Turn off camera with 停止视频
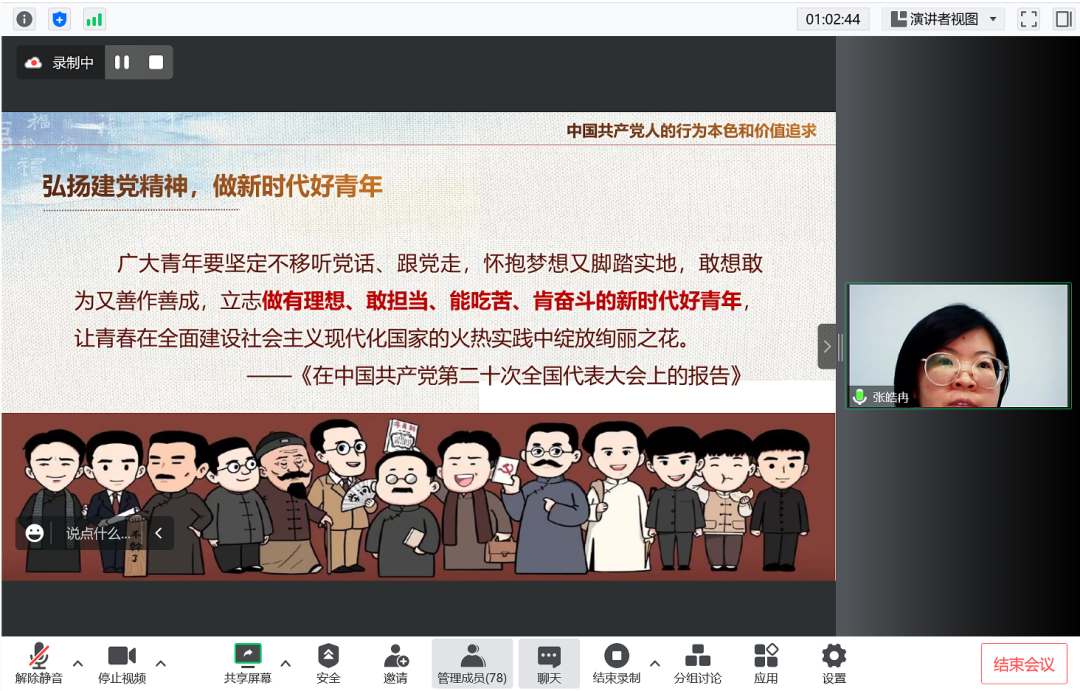The width and height of the screenshot is (1080, 691). point(122,663)
